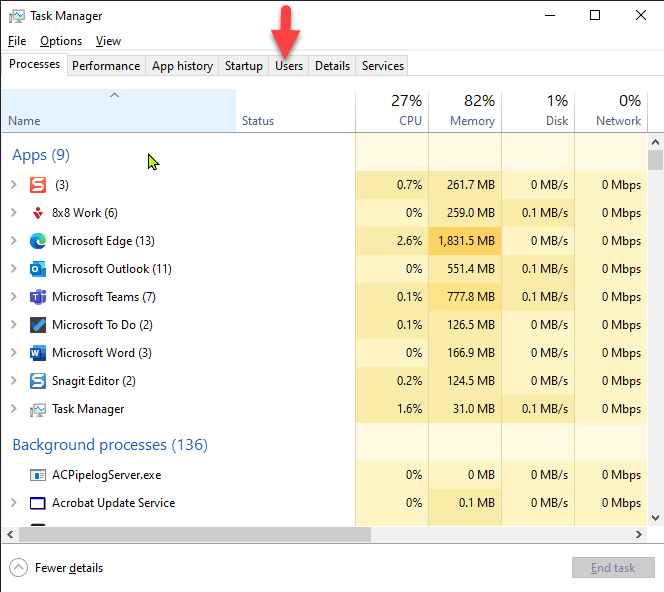Minimize the Task Manager window
Image resolution: width=664 pixels, height=592 pixels.
550,16
